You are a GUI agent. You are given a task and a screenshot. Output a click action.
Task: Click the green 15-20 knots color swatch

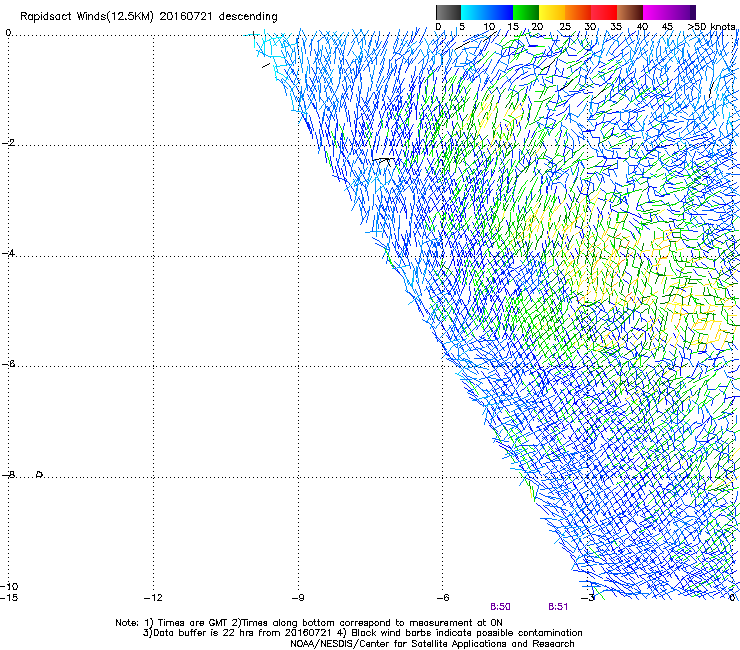[526, 12]
